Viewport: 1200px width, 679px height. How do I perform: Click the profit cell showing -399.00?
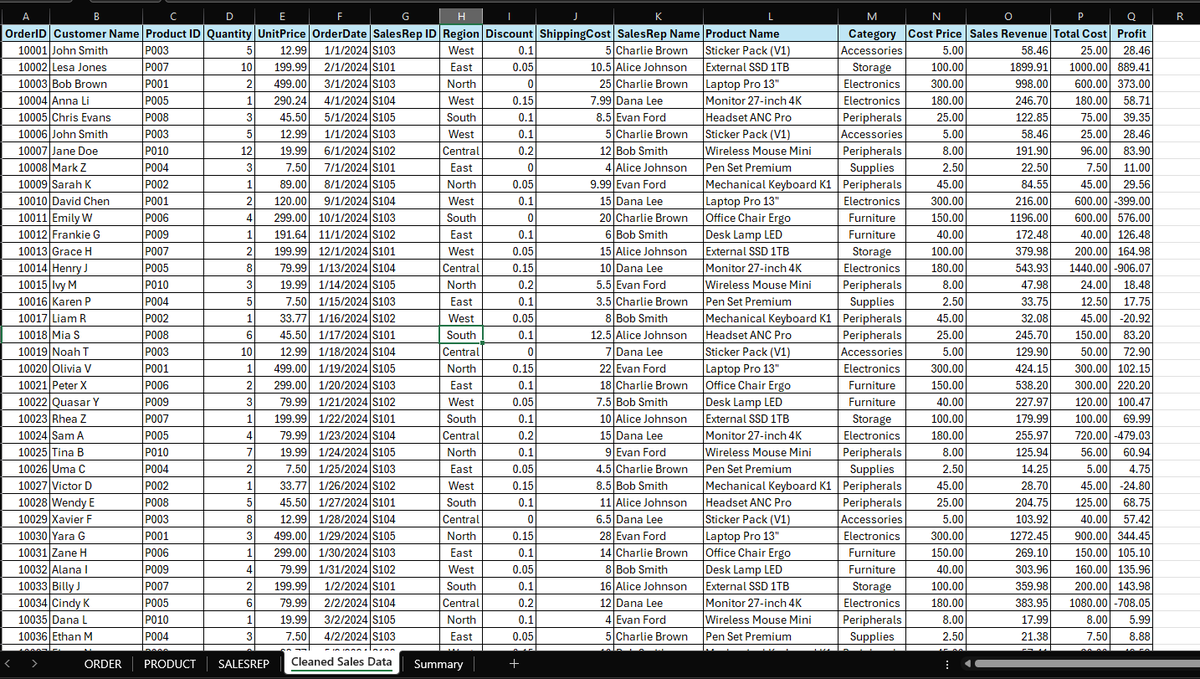(x=1130, y=201)
